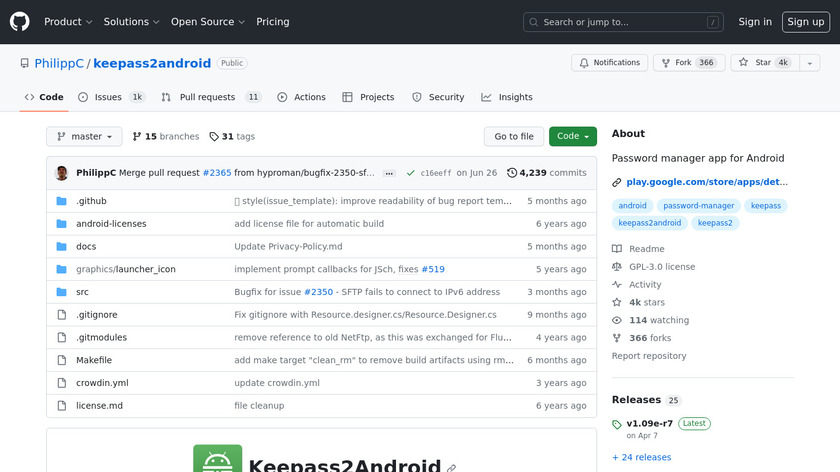Screen dimensions: 840x472
Task: Click the eye icon beside 114 watching
Action: click(x=617, y=320)
